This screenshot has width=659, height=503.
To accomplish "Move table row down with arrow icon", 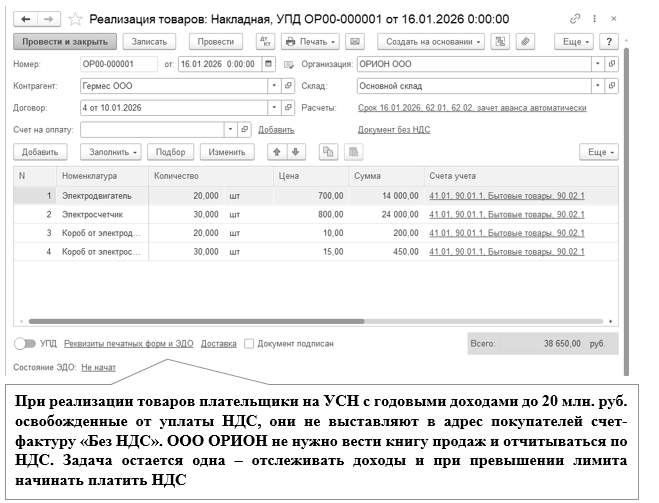I will pos(296,152).
